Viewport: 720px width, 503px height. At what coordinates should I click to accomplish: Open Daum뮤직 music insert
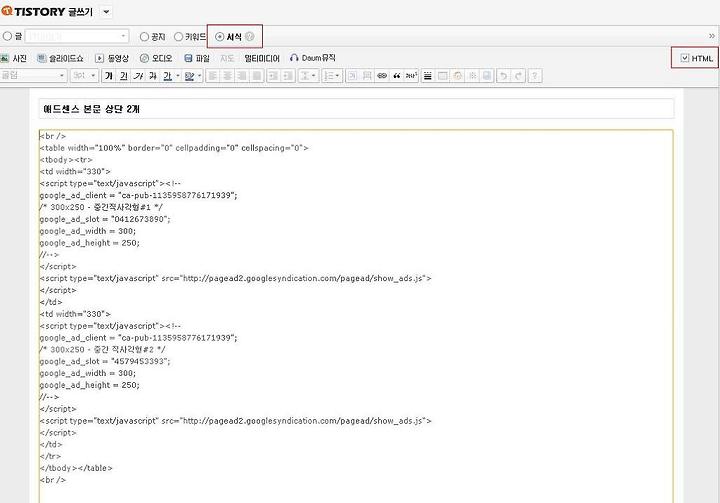click(x=313, y=58)
